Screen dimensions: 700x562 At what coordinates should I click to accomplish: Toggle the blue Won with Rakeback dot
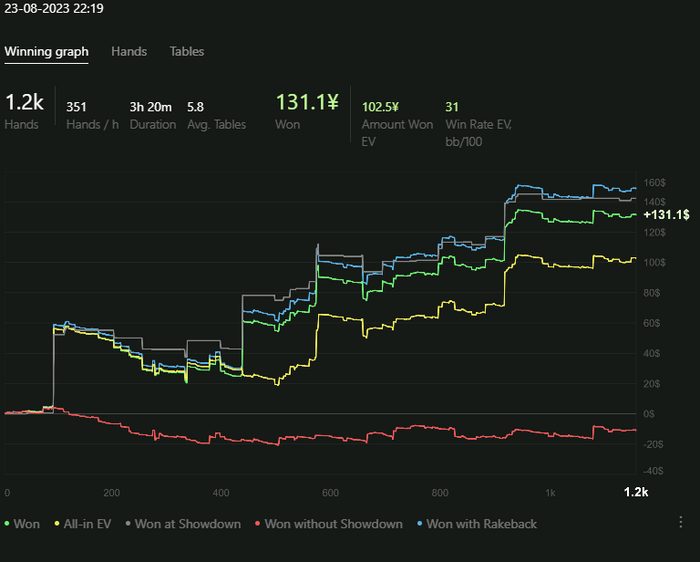pyautogui.click(x=419, y=523)
